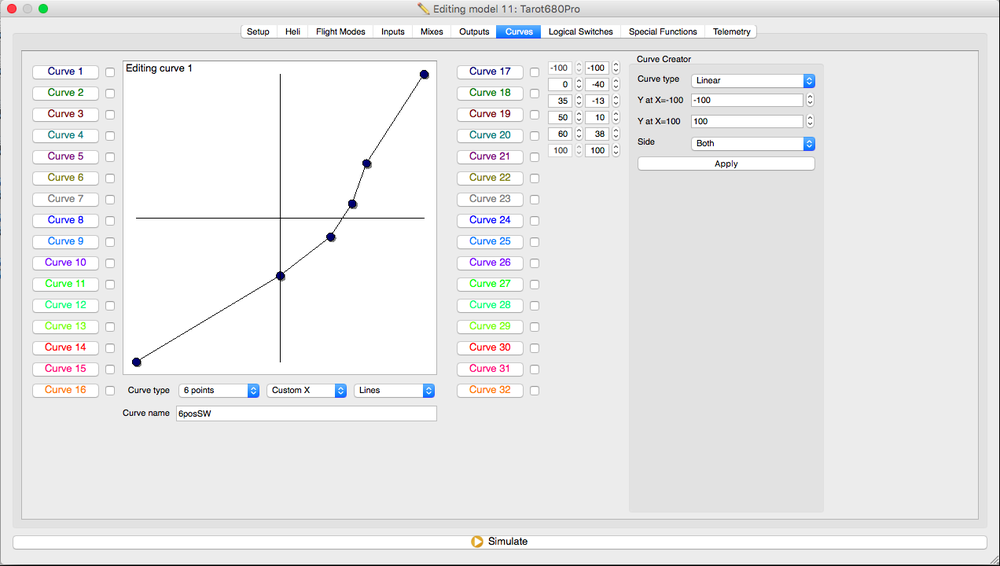
Task: Click the X value field showing 35
Action: coord(560,101)
